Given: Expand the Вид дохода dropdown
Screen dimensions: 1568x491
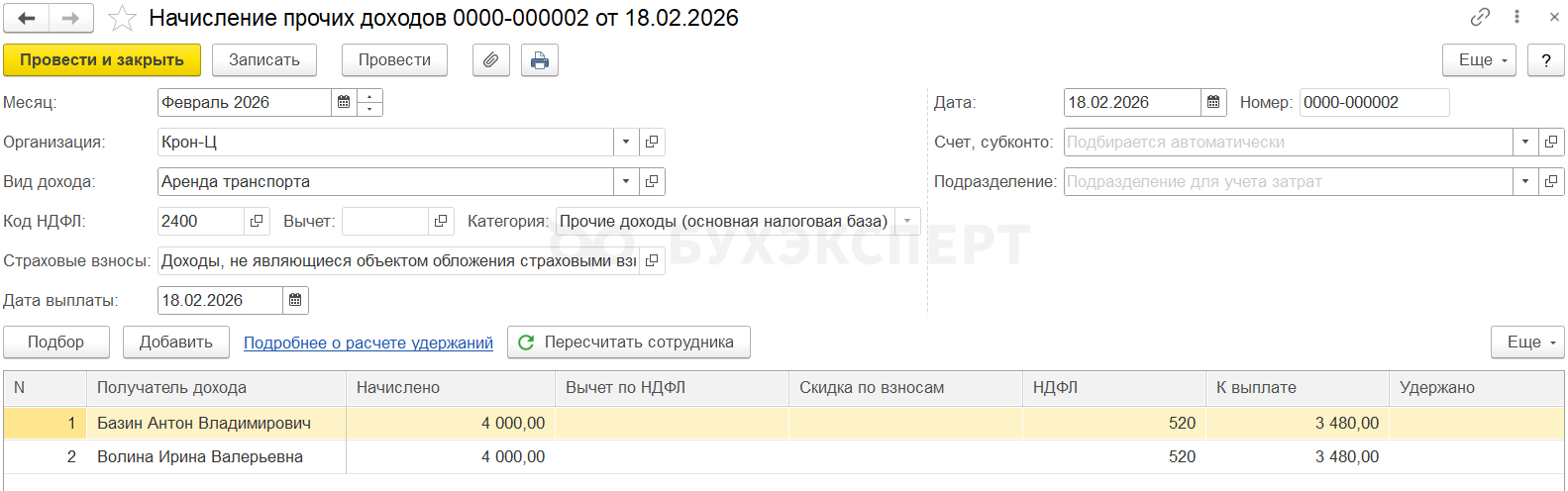Looking at the screenshot, I should coord(626,182).
